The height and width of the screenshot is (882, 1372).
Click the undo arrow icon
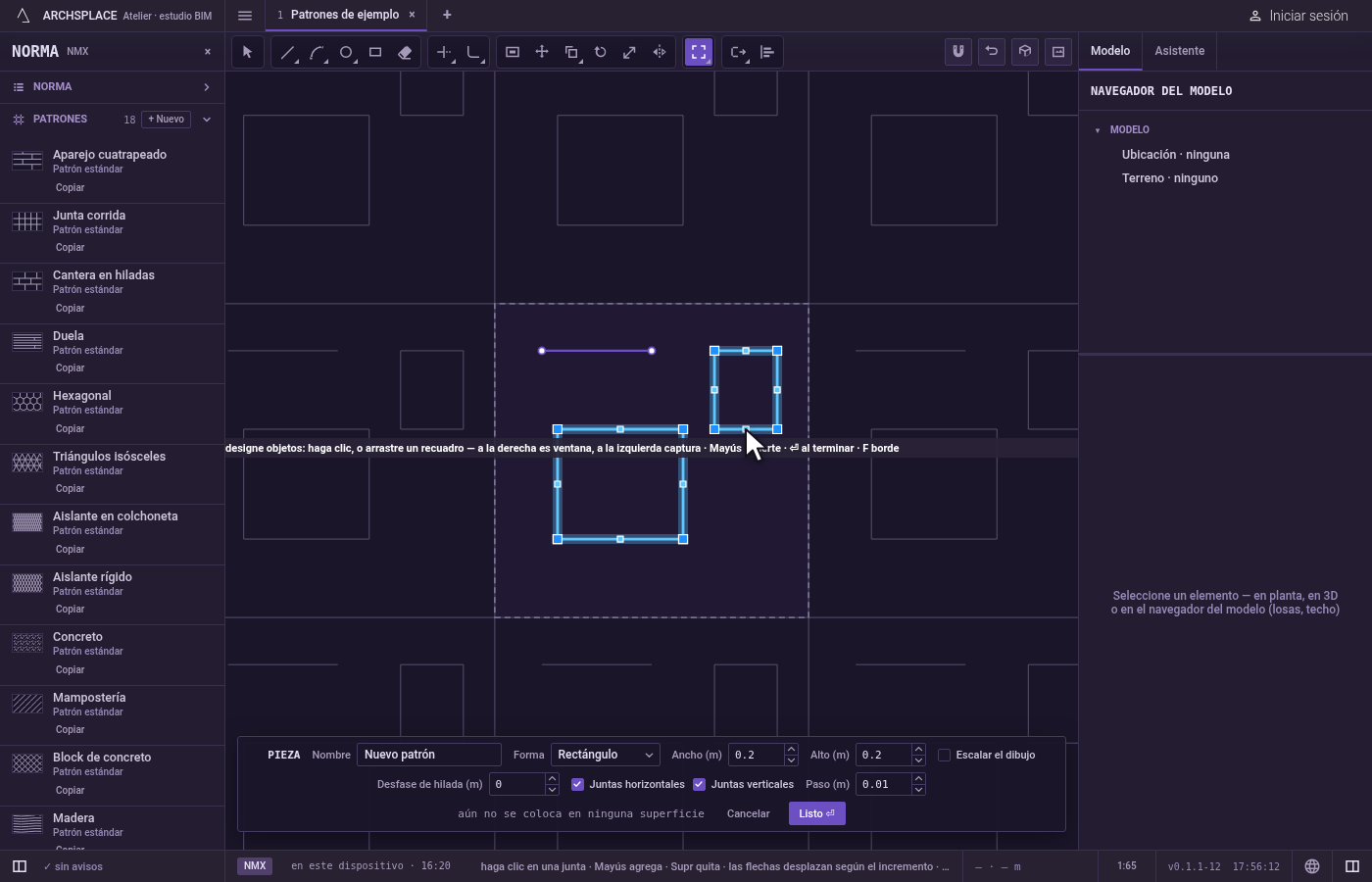pos(992,52)
